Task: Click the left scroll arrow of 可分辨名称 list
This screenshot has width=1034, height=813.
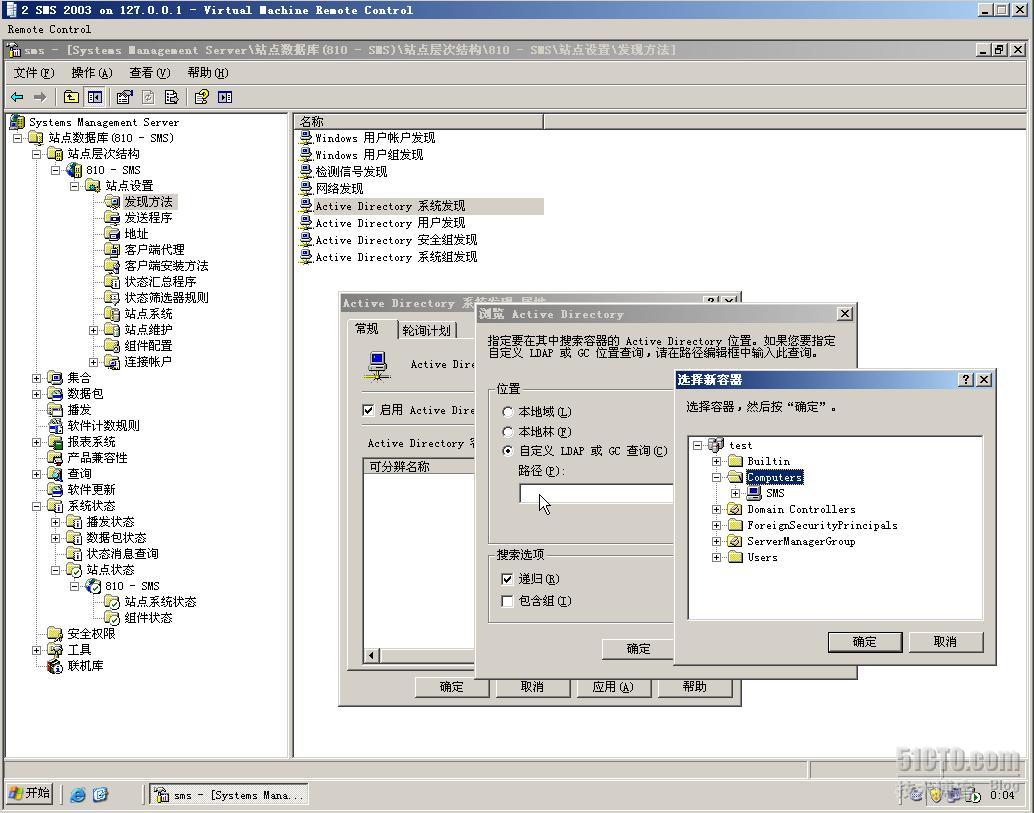Action: click(372, 655)
